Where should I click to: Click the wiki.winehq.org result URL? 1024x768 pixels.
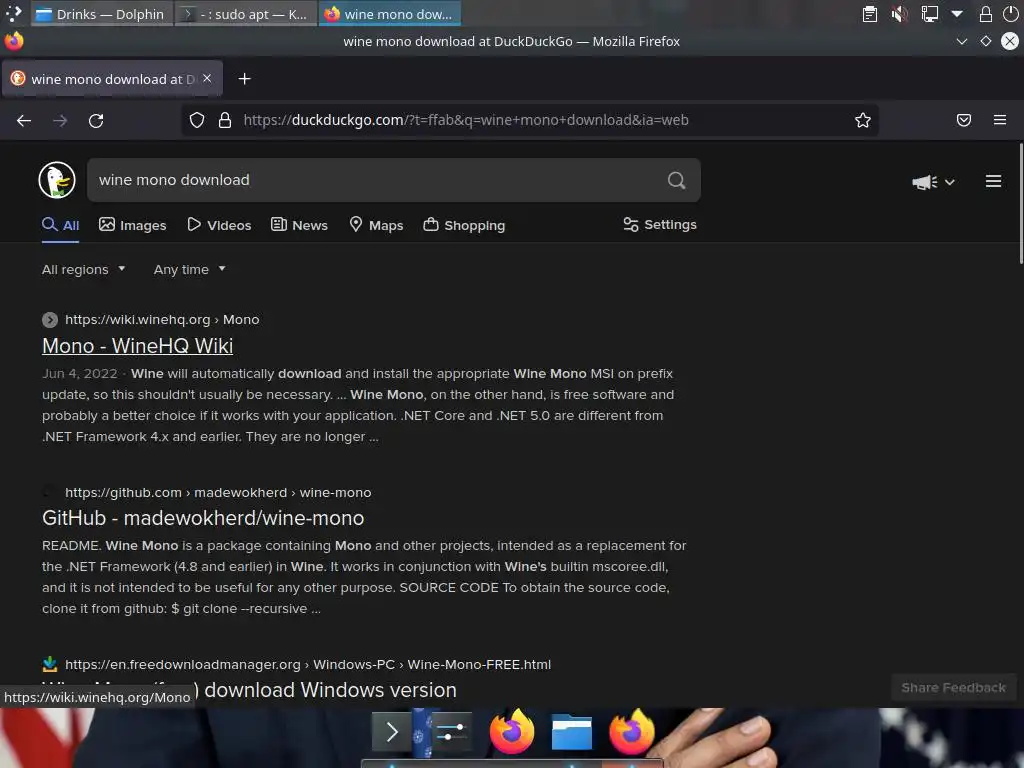click(x=162, y=319)
